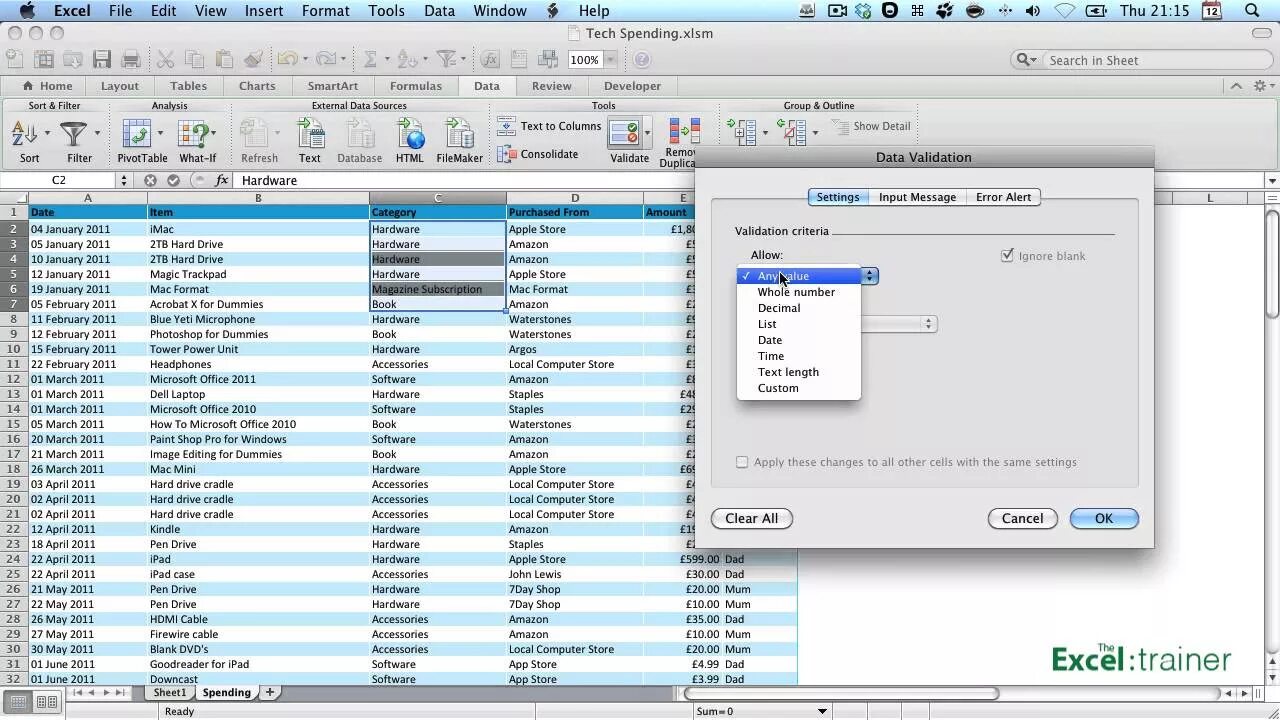
Task: Add a new sheet with plus tab
Action: 269,692
